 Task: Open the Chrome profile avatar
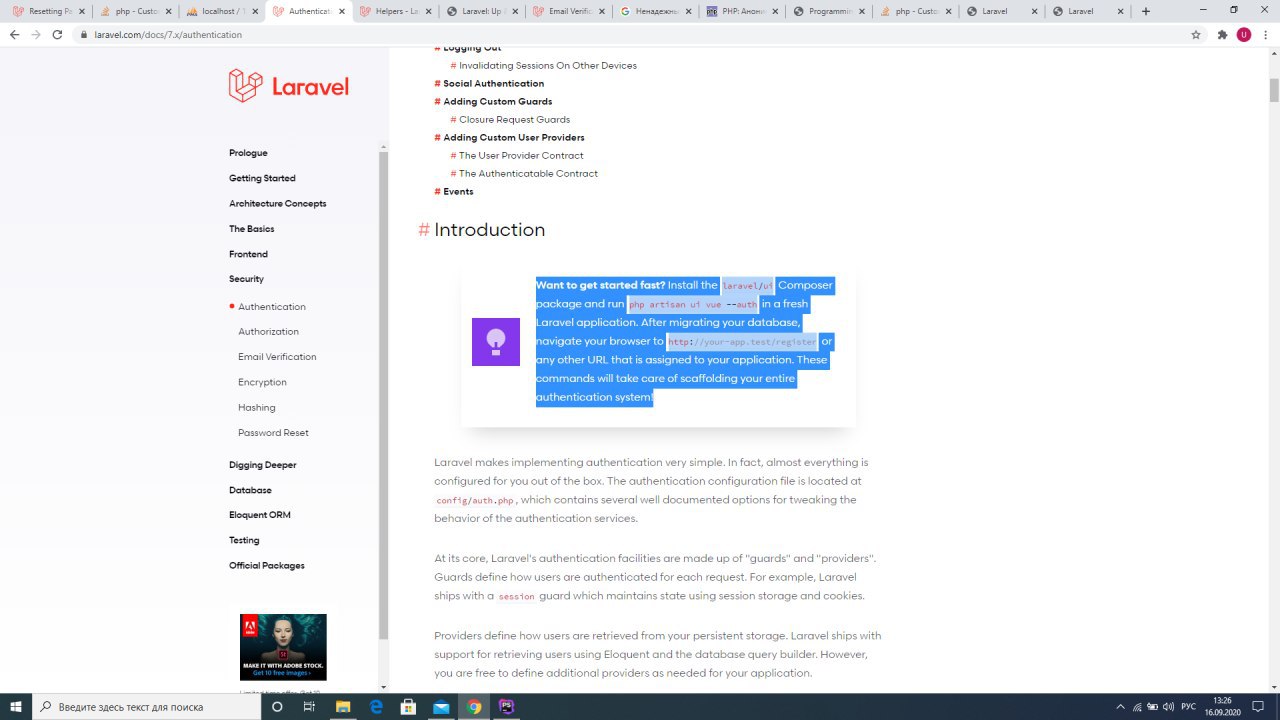pyautogui.click(x=1244, y=34)
